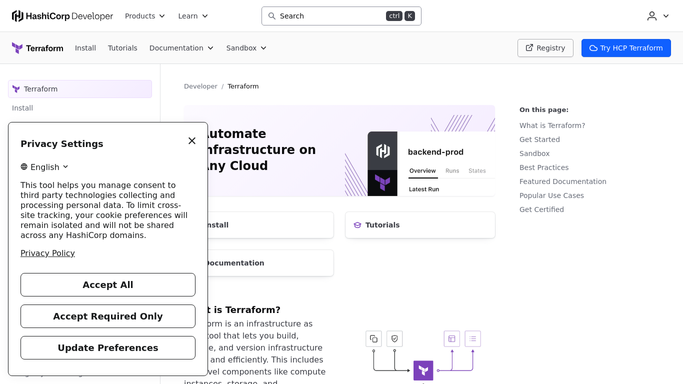Open the Privacy Policy link
The height and width of the screenshot is (384, 683).
[x=47, y=253]
